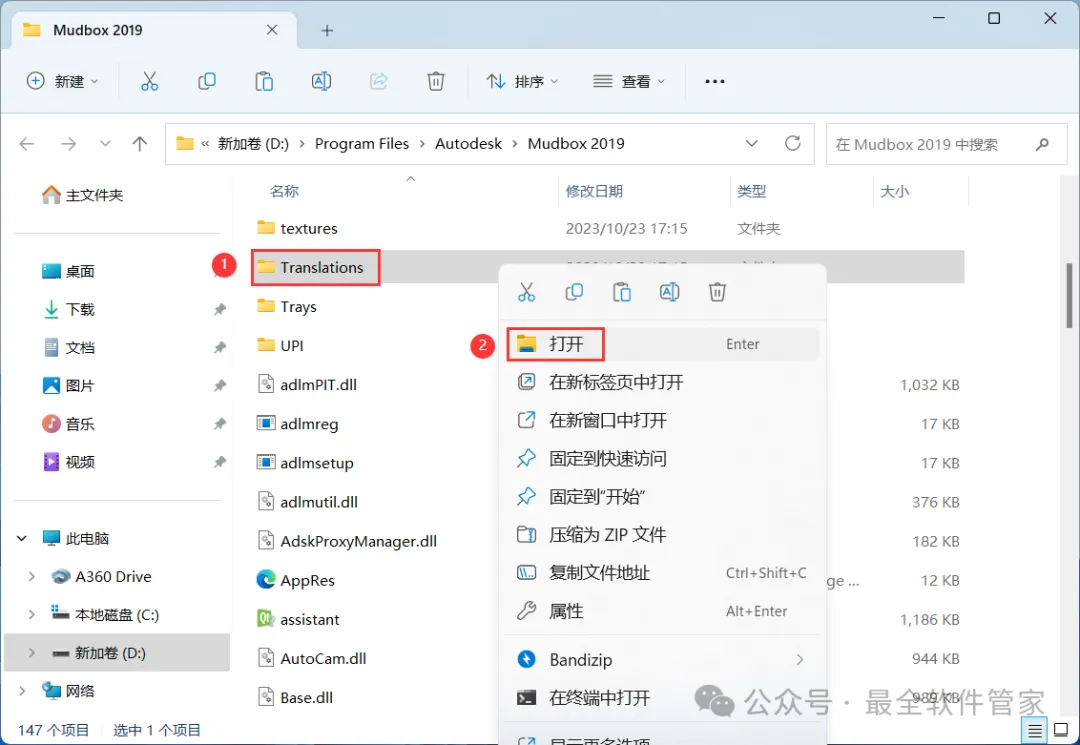Choose 固定到"开始" in the context menu
This screenshot has width=1080, height=745.
pos(662,496)
